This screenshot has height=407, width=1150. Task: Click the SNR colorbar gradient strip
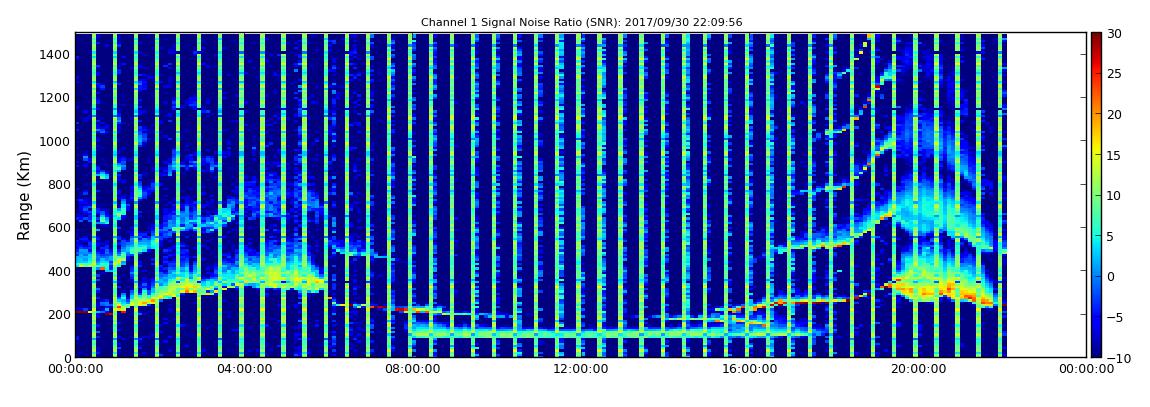coord(1096,195)
